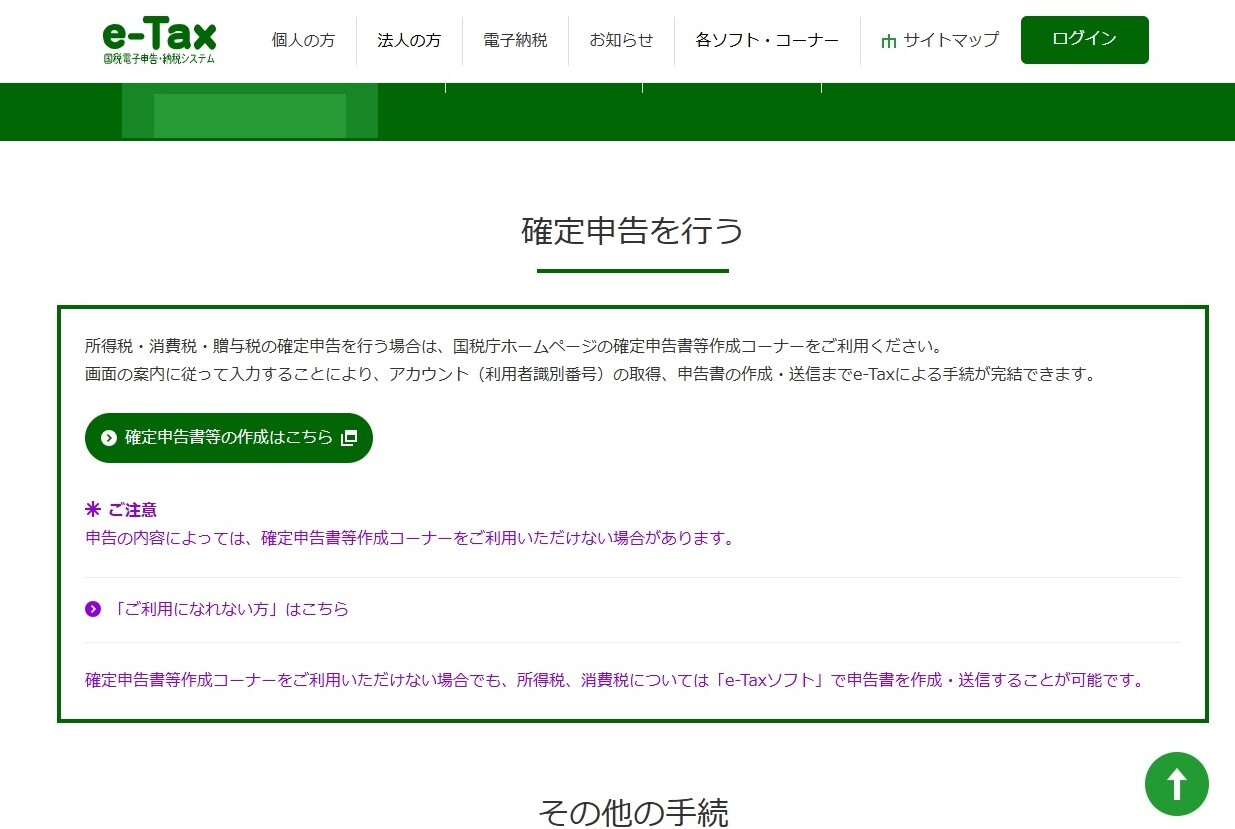Click the 確定申告を行う heading
The width and height of the screenshot is (1235, 829).
633,231
